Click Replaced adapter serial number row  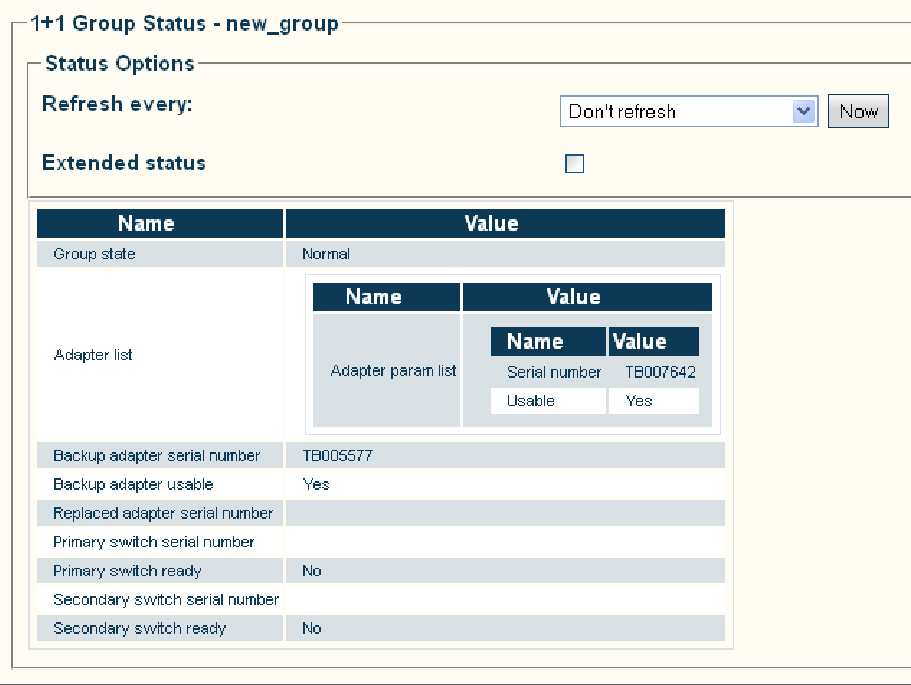pyautogui.click(x=381, y=513)
